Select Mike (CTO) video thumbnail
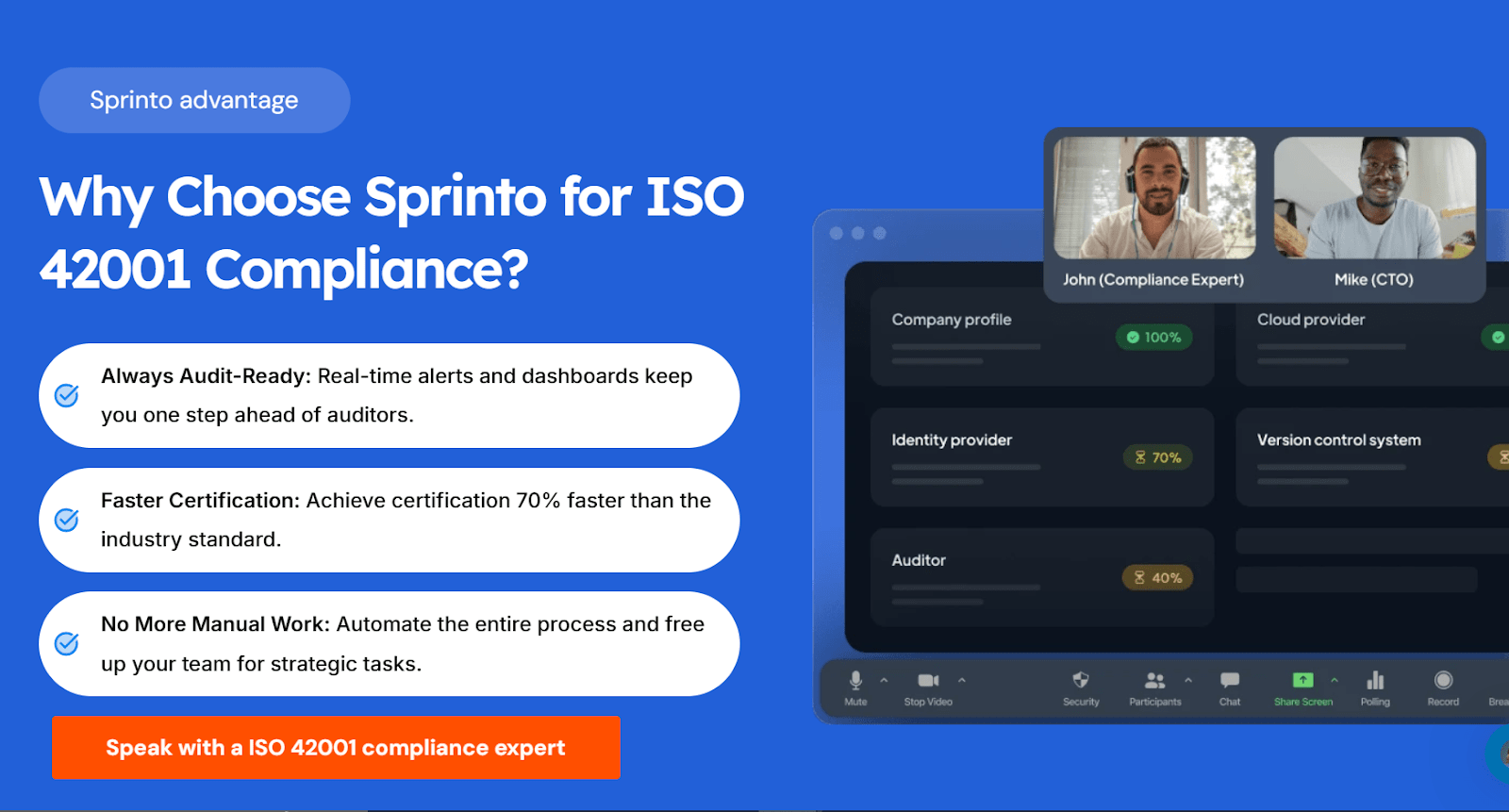The width and height of the screenshot is (1509, 812). [x=1375, y=198]
